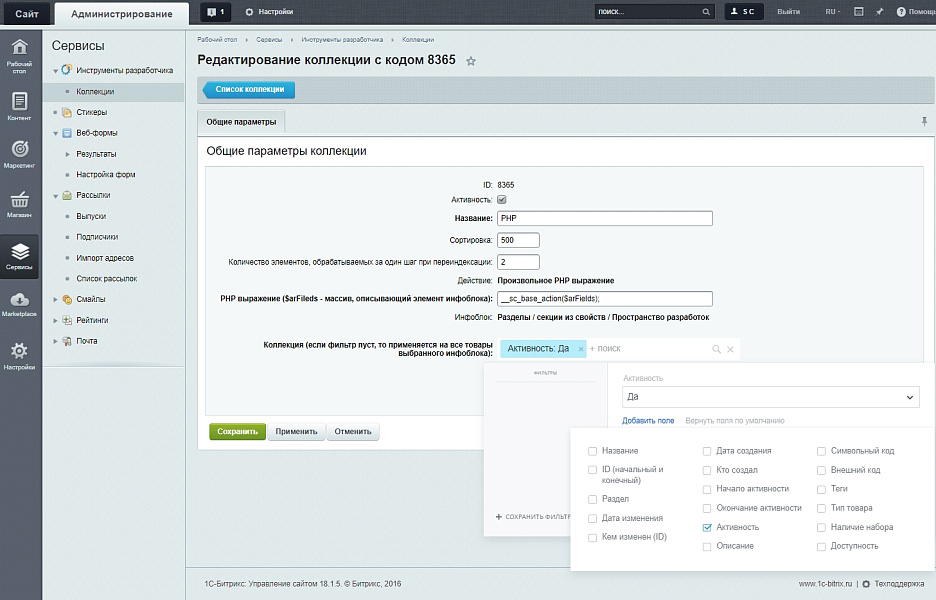This screenshot has width=936, height=600.
Task: Click the green Сохранить button
Action: point(237,432)
